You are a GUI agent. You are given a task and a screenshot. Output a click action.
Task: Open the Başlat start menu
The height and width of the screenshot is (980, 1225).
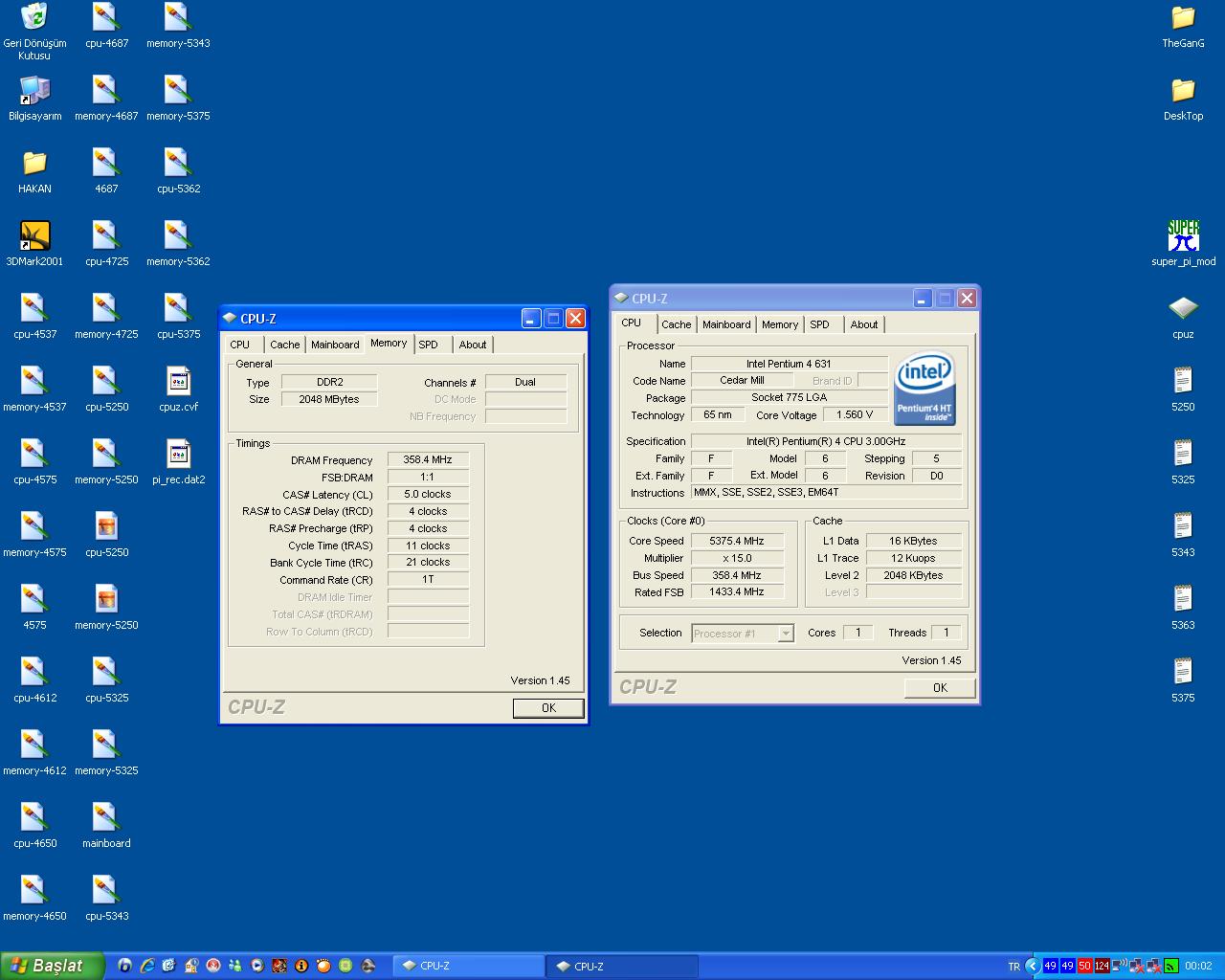click(52, 966)
